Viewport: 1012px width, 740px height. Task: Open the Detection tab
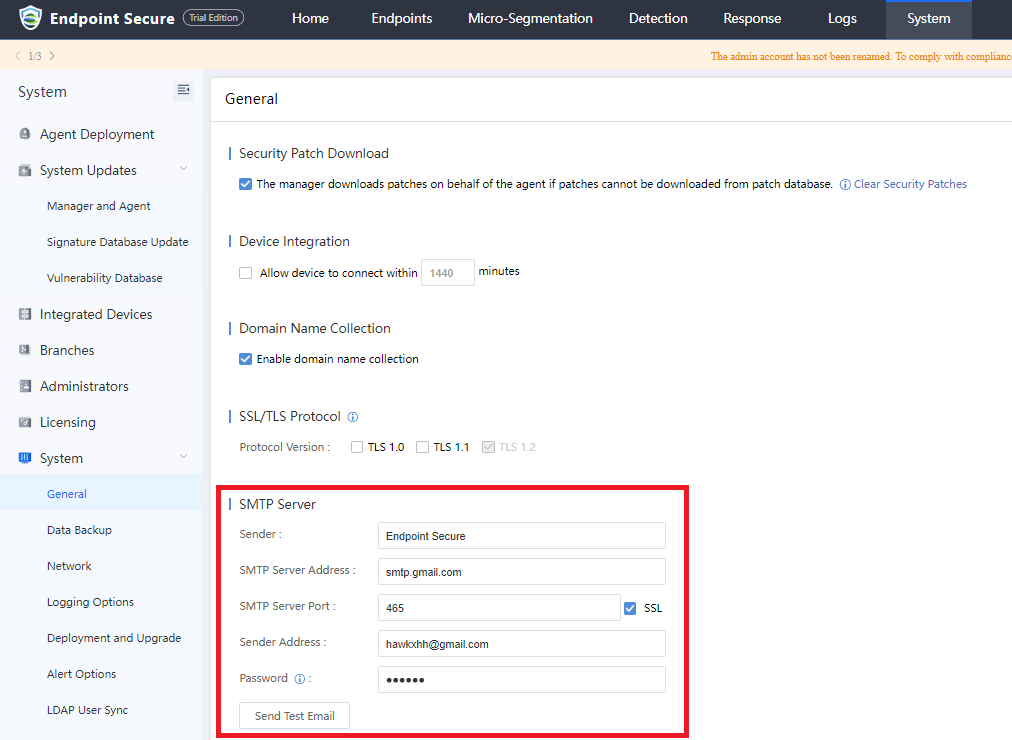(658, 19)
